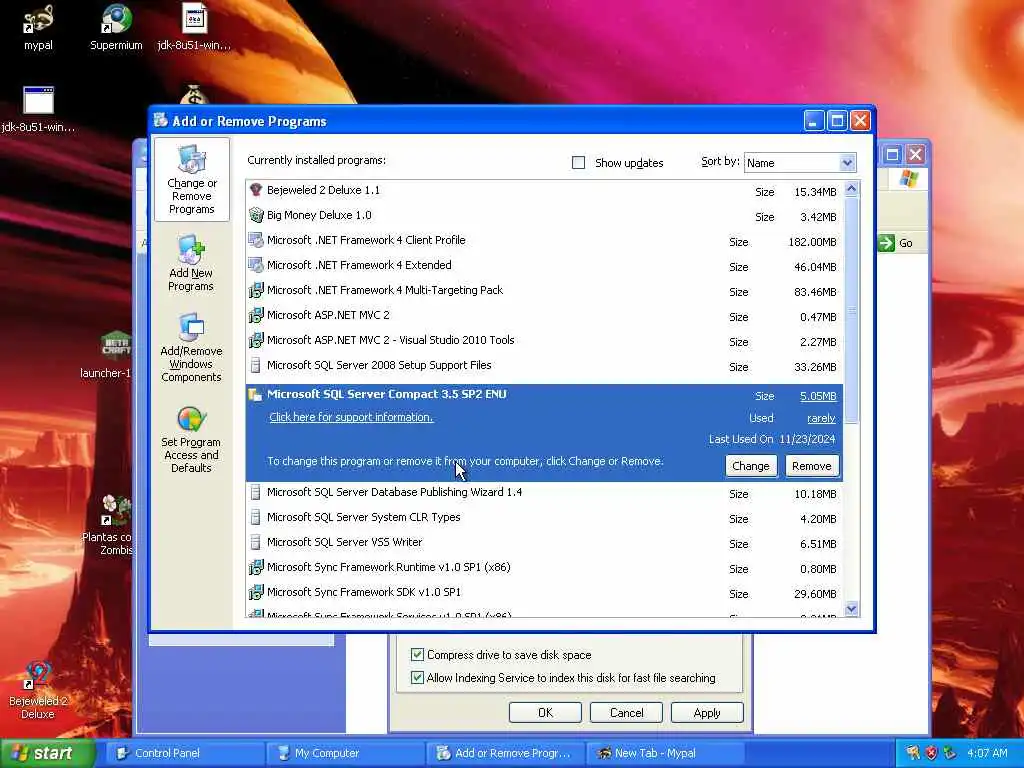Click SQL Server System CLR Types icon
The width and height of the screenshot is (1024, 768).
point(256,517)
